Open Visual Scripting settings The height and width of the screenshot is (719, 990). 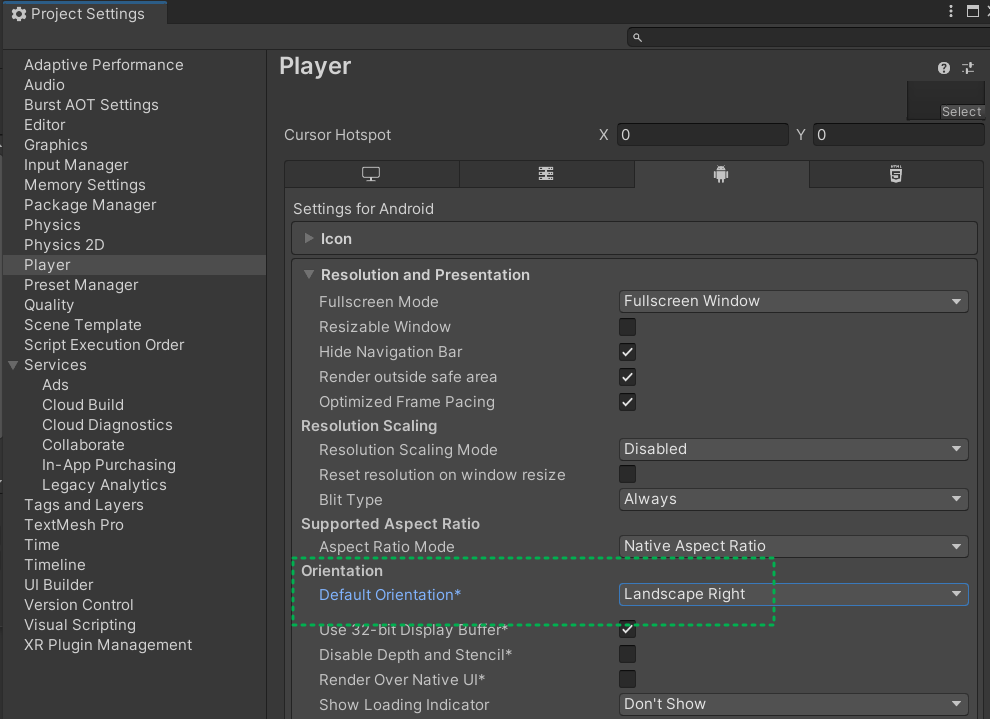point(80,625)
